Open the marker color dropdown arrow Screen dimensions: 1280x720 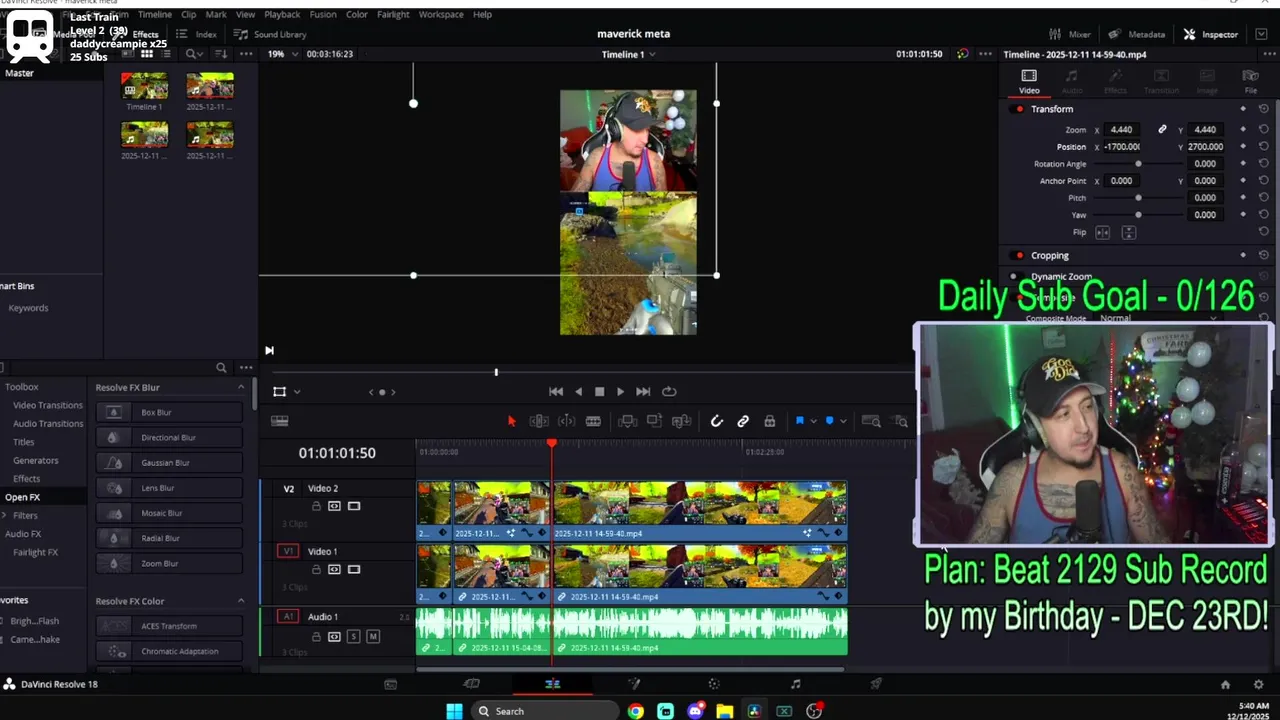point(842,421)
